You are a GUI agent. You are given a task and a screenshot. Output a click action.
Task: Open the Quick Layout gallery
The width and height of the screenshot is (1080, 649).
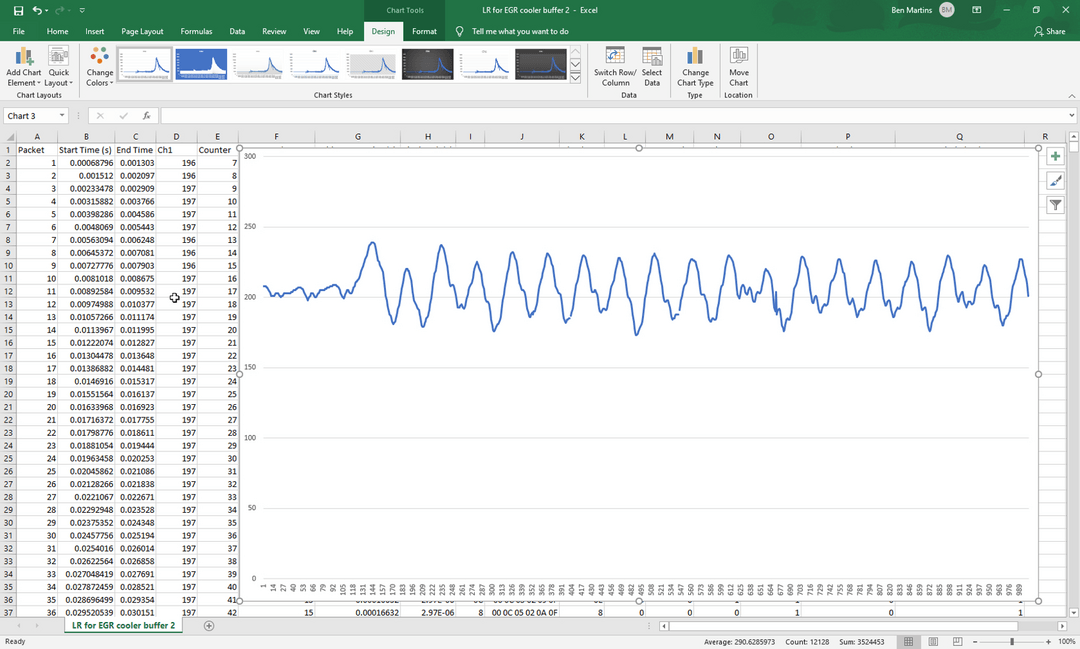point(59,67)
